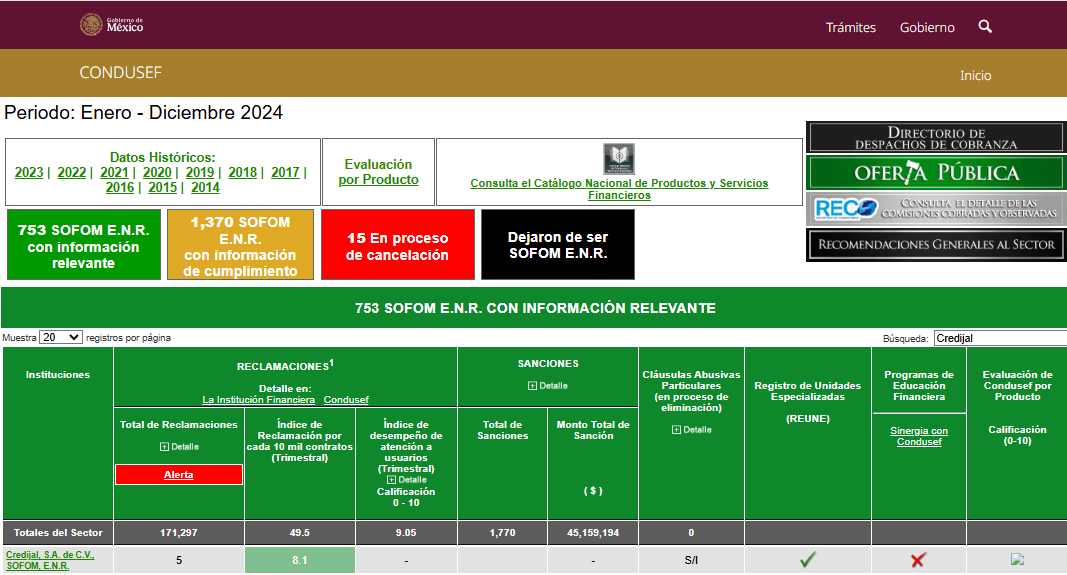Open 2016 historical data
Screen dimensions: 1067x575
point(120,187)
